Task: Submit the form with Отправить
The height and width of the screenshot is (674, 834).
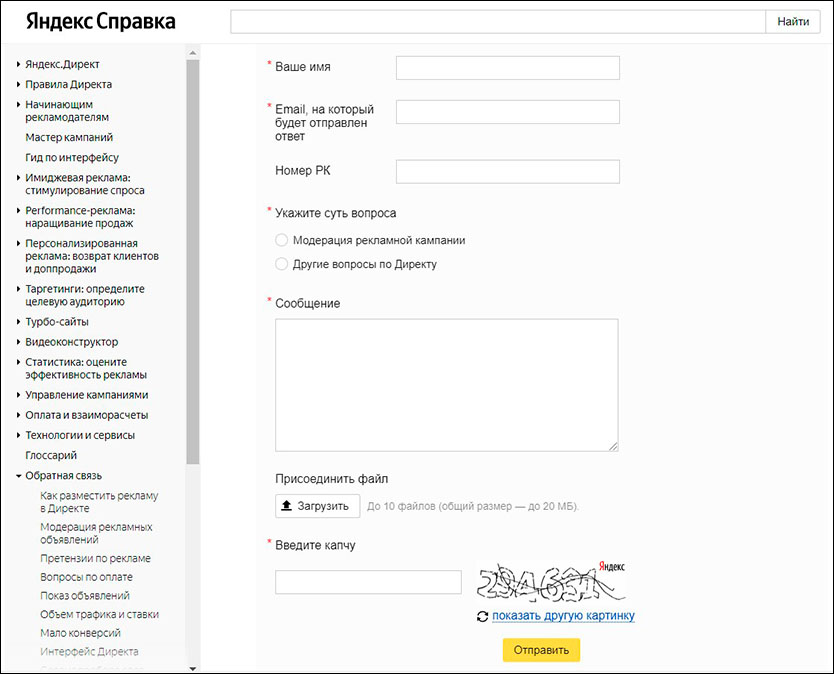Action: 541,650
